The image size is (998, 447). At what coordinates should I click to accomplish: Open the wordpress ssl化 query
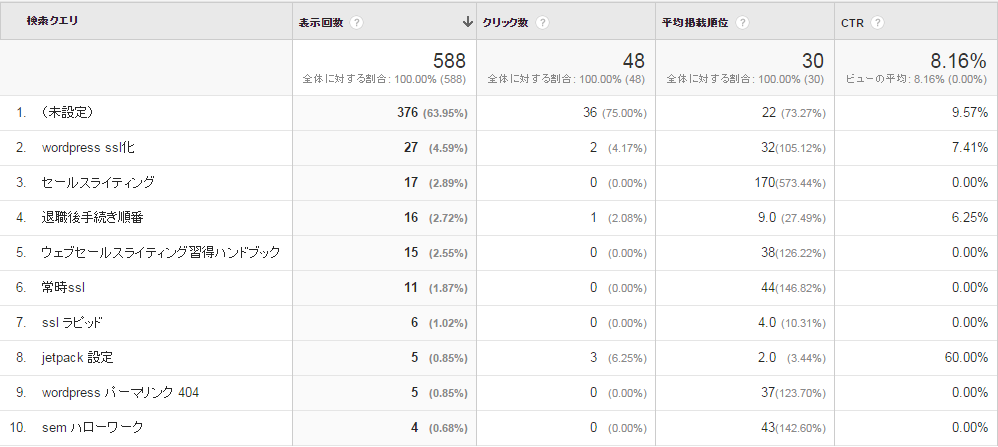click(x=88, y=147)
